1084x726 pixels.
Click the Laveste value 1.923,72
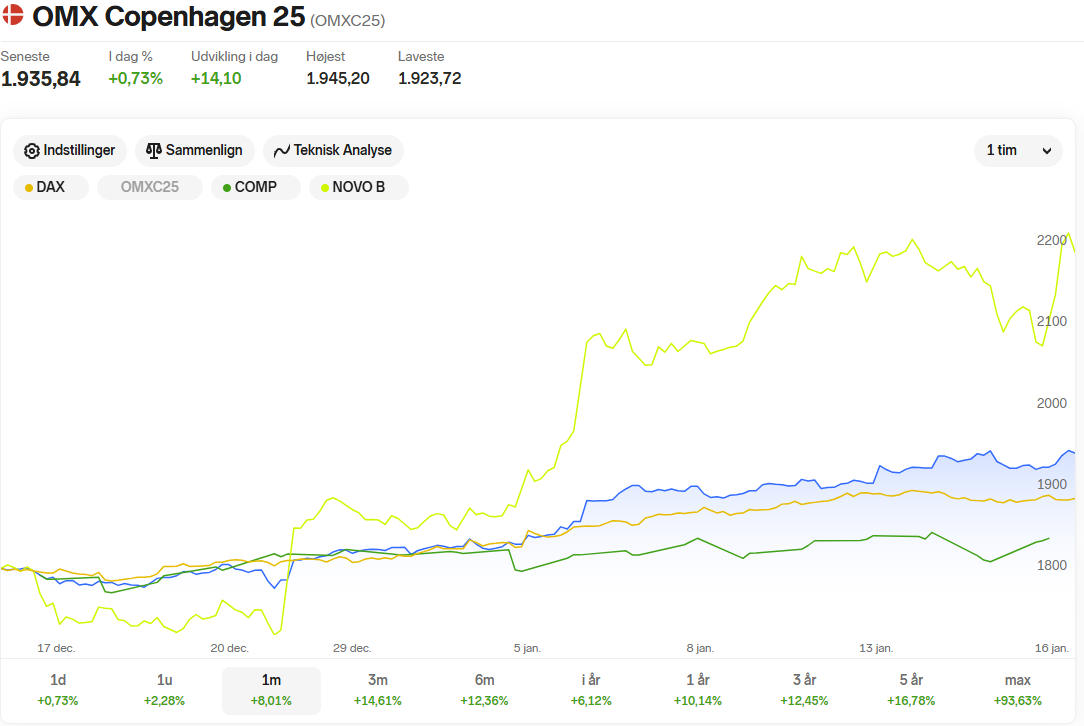(430, 79)
